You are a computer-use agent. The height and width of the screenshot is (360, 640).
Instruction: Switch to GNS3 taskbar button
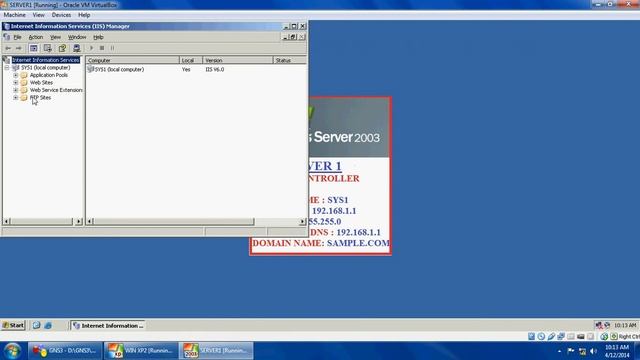tap(65, 351)
